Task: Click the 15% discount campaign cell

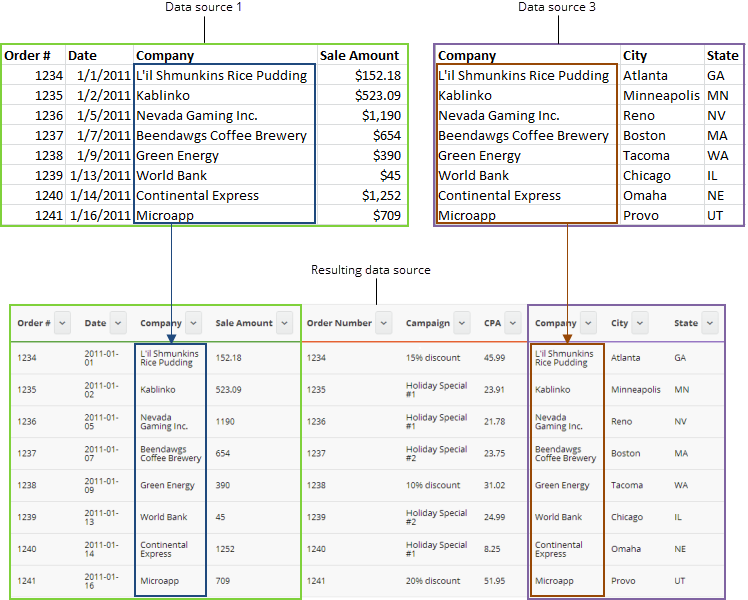Action: [x=433, y=357]
